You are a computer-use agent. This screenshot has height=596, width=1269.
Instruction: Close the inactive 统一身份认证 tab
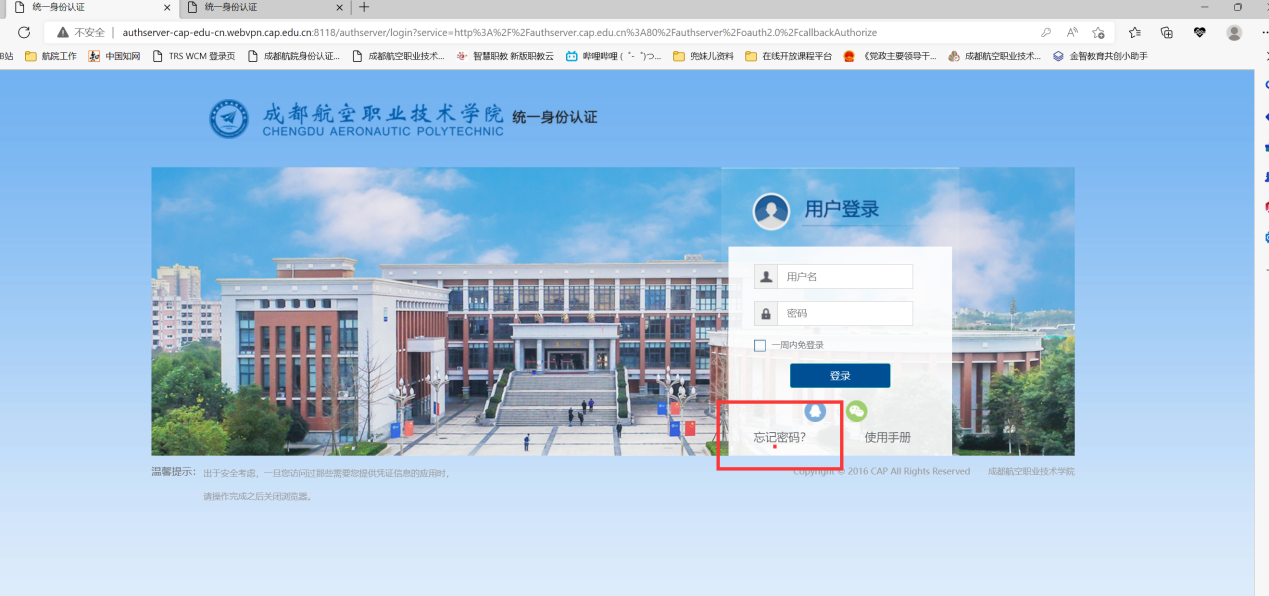[x=340, y=7]
